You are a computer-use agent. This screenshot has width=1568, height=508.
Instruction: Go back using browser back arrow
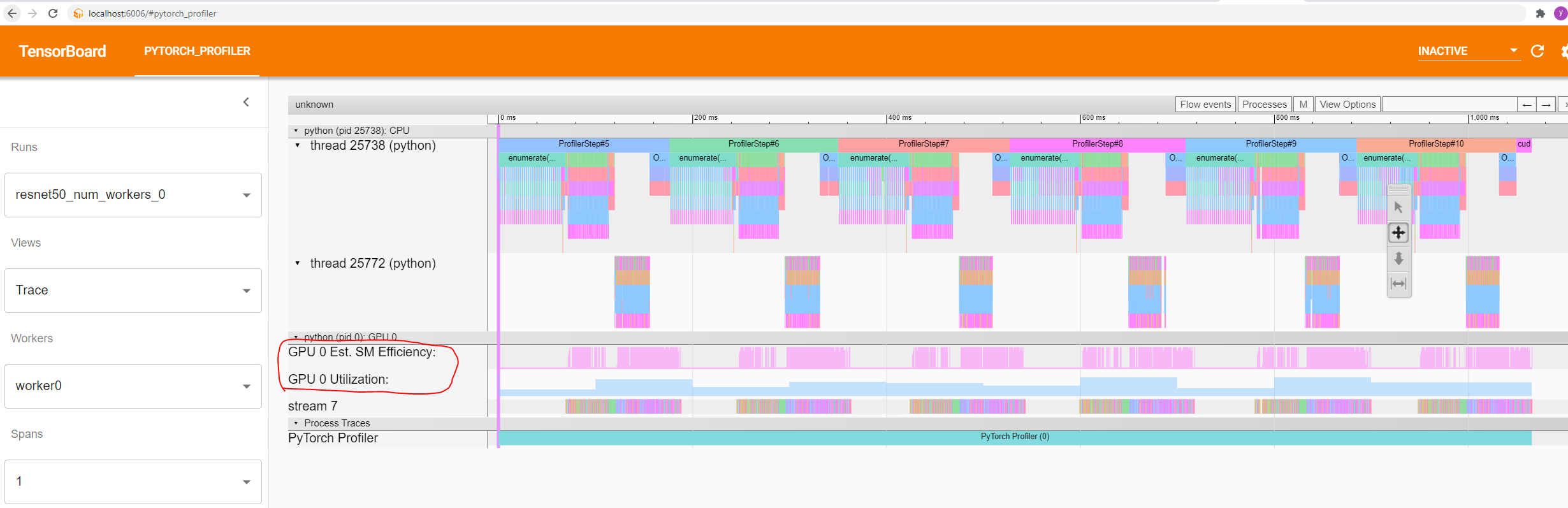click(12, 13)
